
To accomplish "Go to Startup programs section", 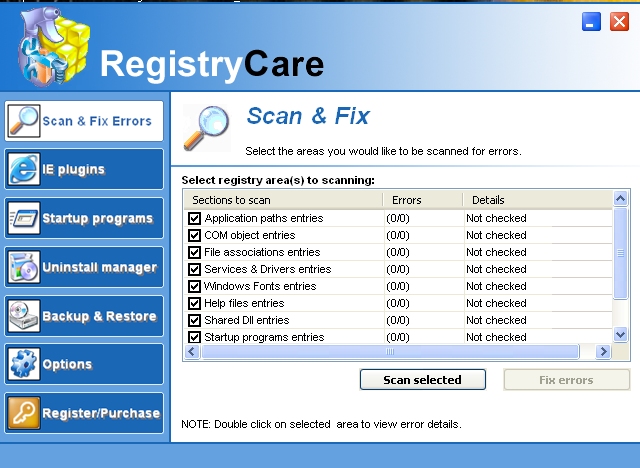I will click(x=84, y=218).
